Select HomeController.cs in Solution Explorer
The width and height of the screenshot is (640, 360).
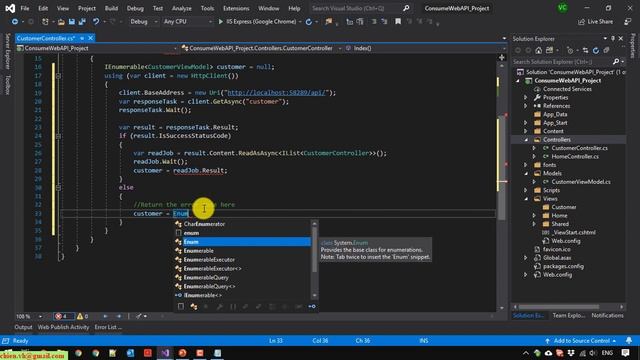pyautogui.click(x=575, y=156)
